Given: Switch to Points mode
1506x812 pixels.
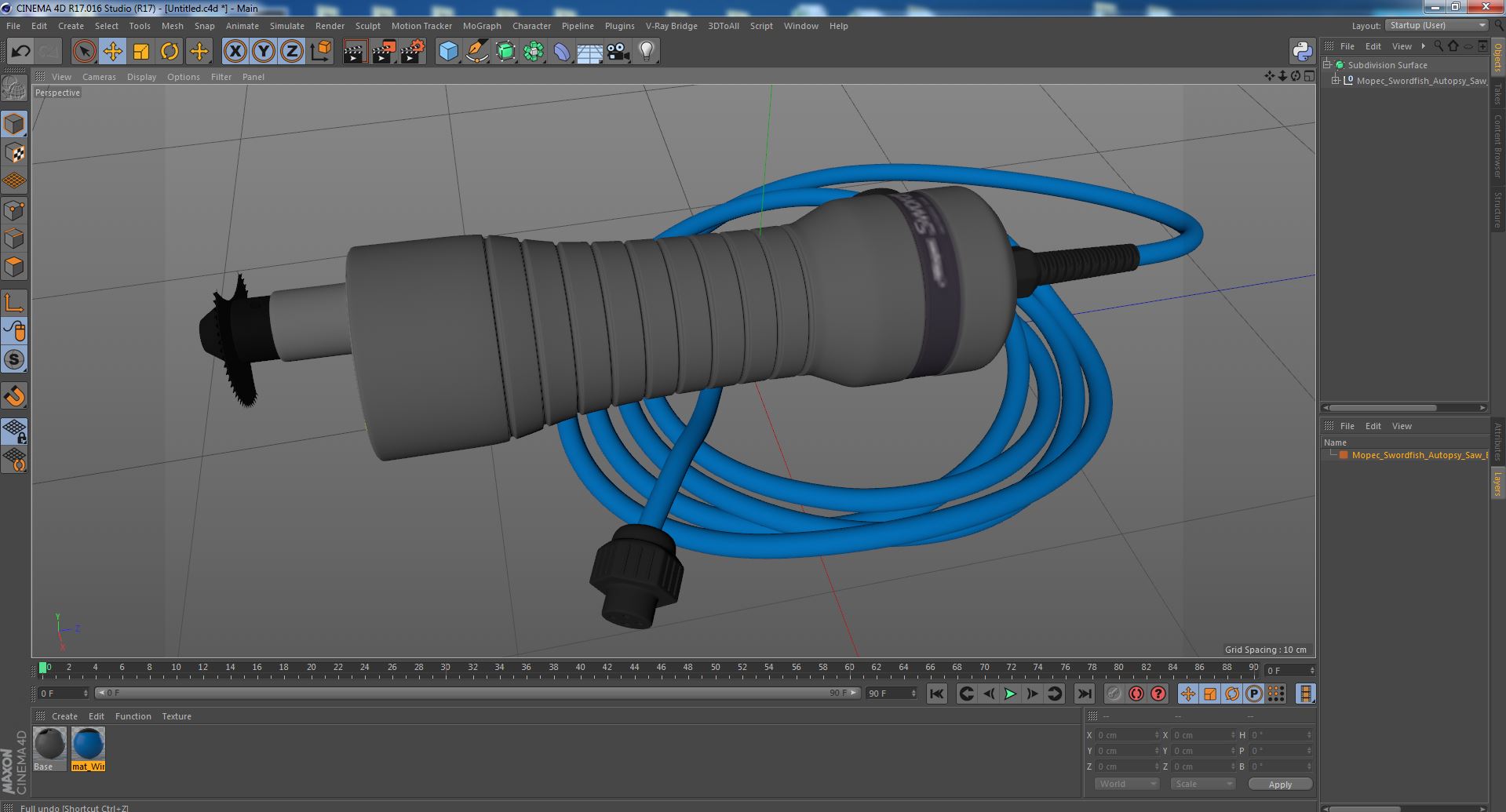Looking at the screenshot, I should pos(14,210).
